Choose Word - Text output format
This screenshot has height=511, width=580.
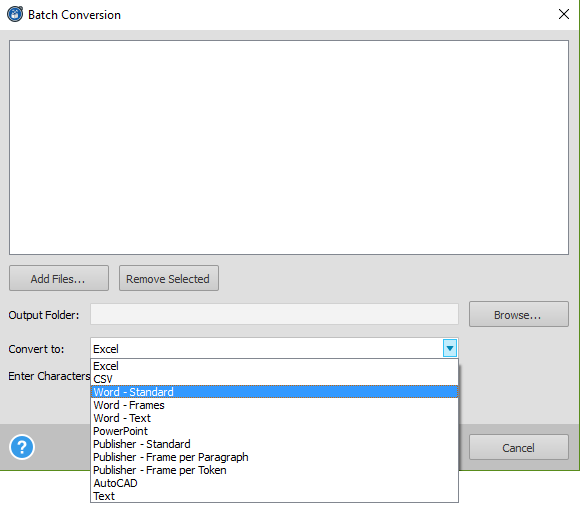click(274, 418)
